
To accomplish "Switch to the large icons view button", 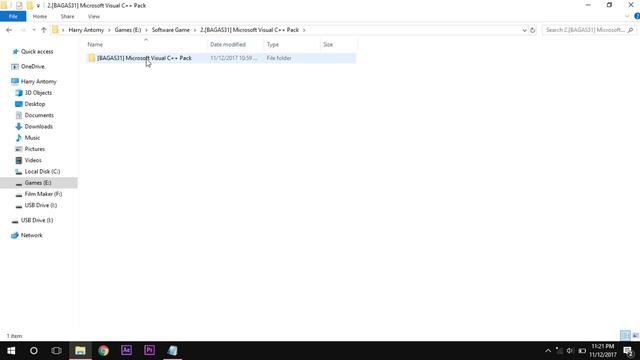I will click(x=635, y=336).
